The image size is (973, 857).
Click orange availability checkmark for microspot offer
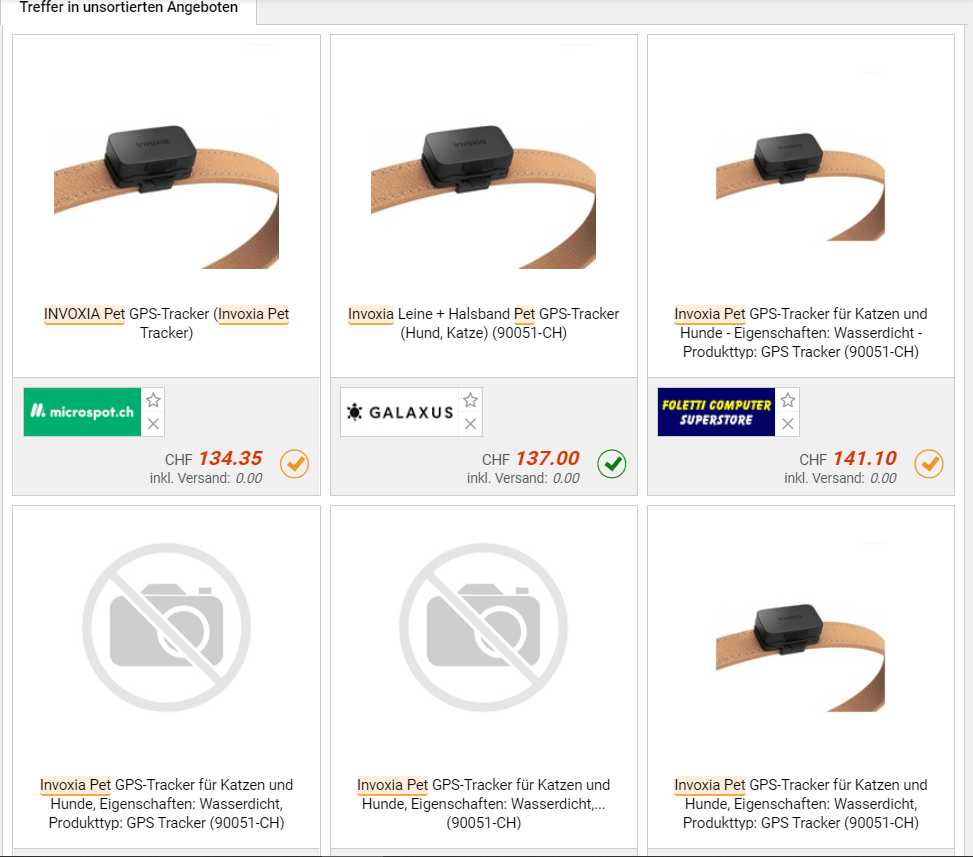click(294, 464)
